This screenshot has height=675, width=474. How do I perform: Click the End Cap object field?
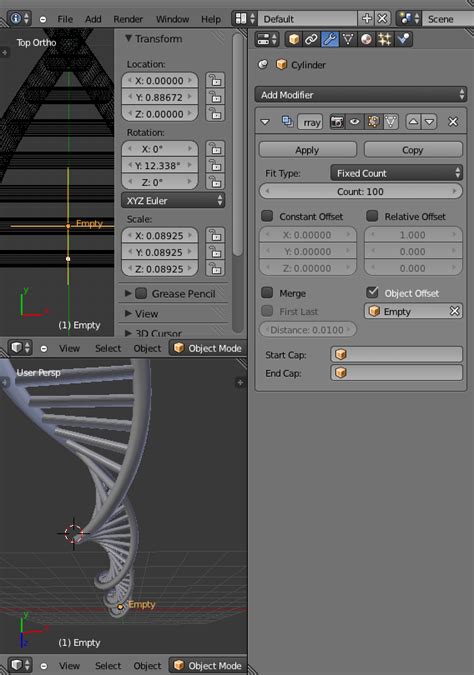point(397,372)
